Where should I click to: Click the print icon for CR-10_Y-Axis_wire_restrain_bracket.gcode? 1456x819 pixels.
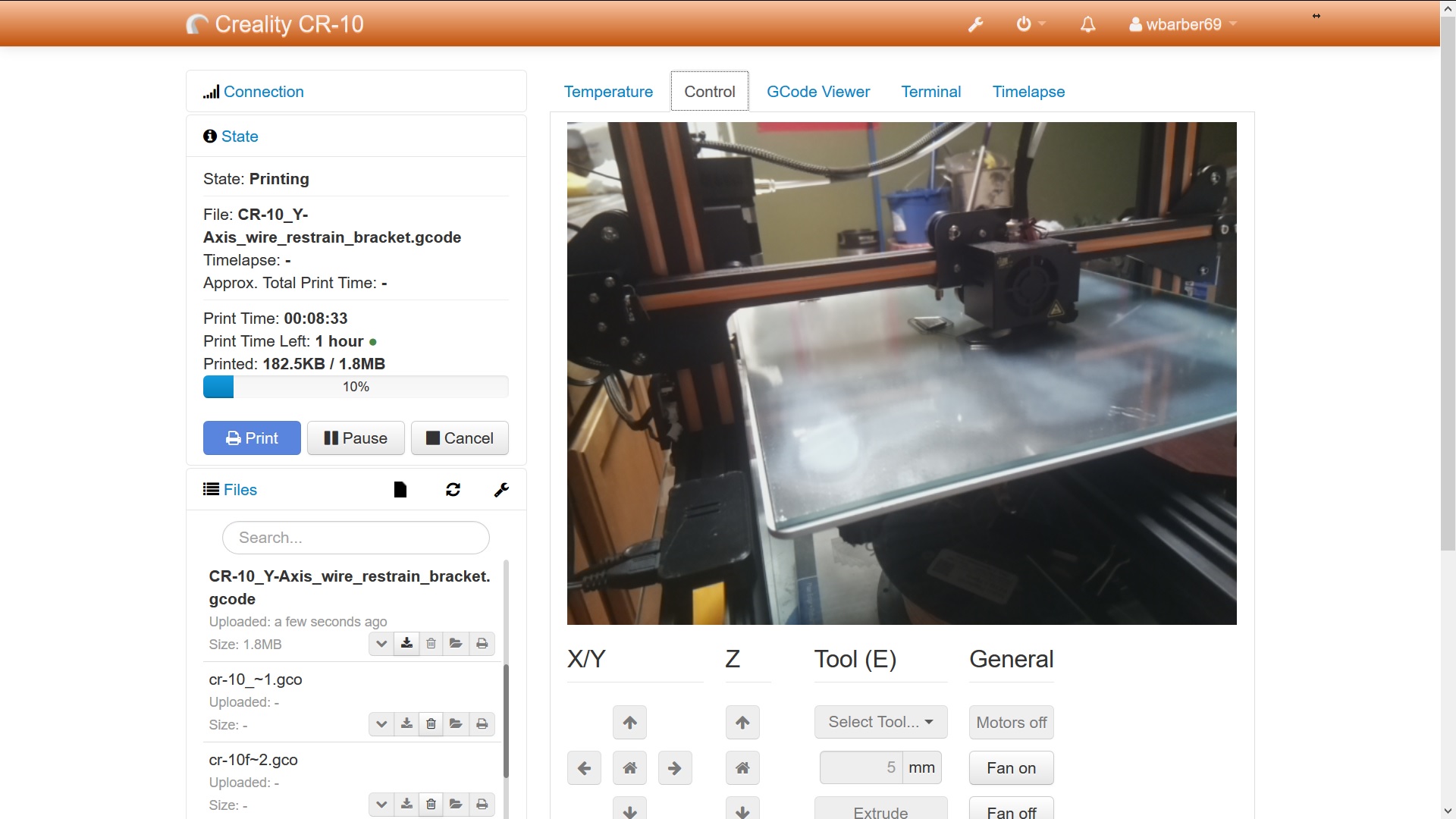(x=482, y=644)
